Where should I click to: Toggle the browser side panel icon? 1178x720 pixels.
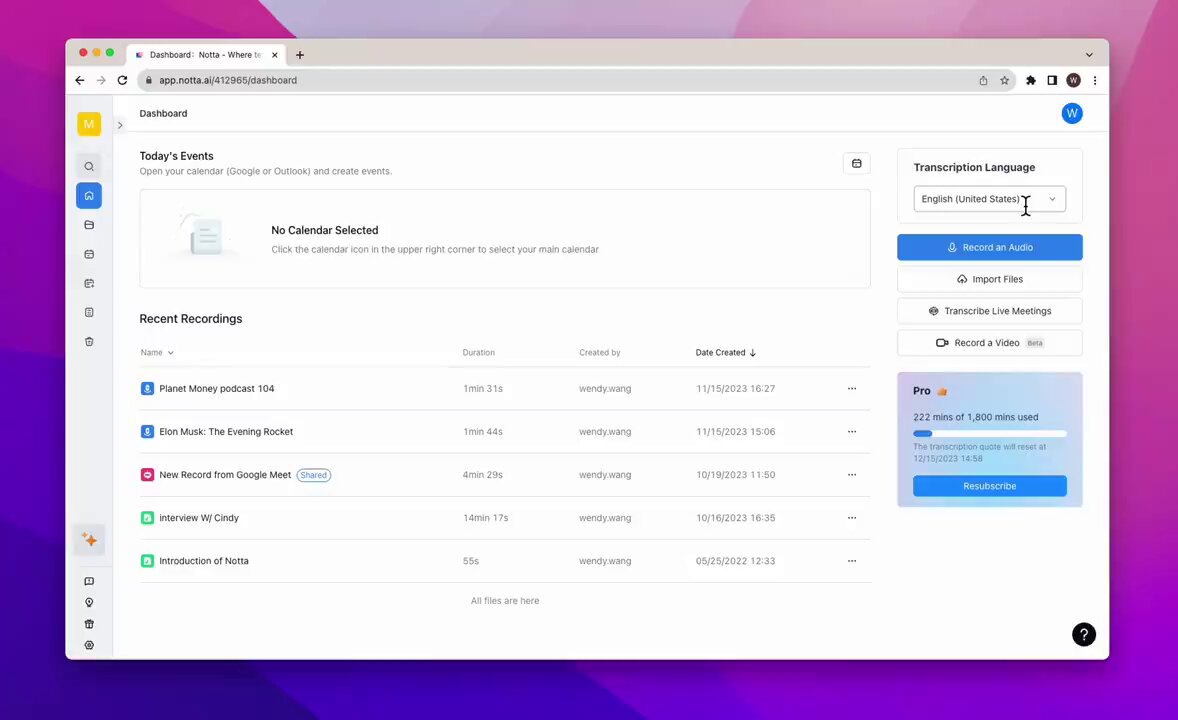click(x=1052, y=80)
